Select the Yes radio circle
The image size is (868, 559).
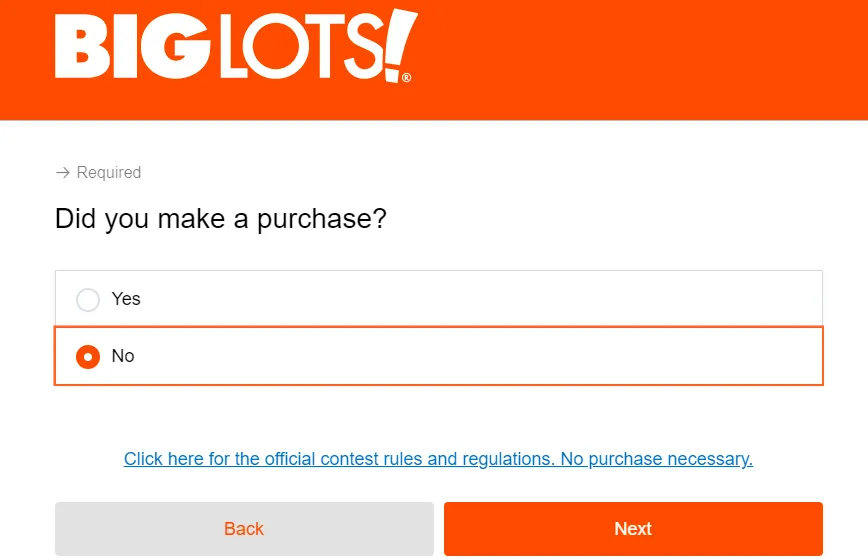[x=88, y=299]
